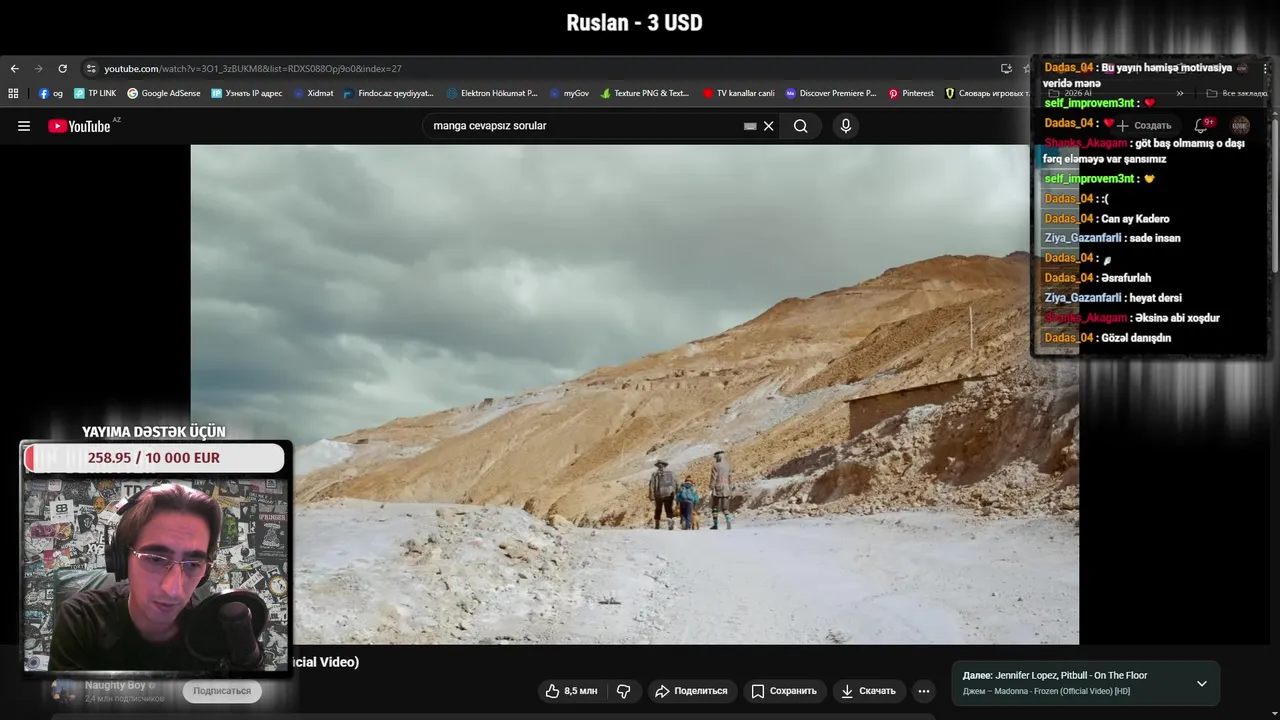Open the Google AdSense bookmark
The height and width of the screenshot is (720, 1280).
pos(164,93)
